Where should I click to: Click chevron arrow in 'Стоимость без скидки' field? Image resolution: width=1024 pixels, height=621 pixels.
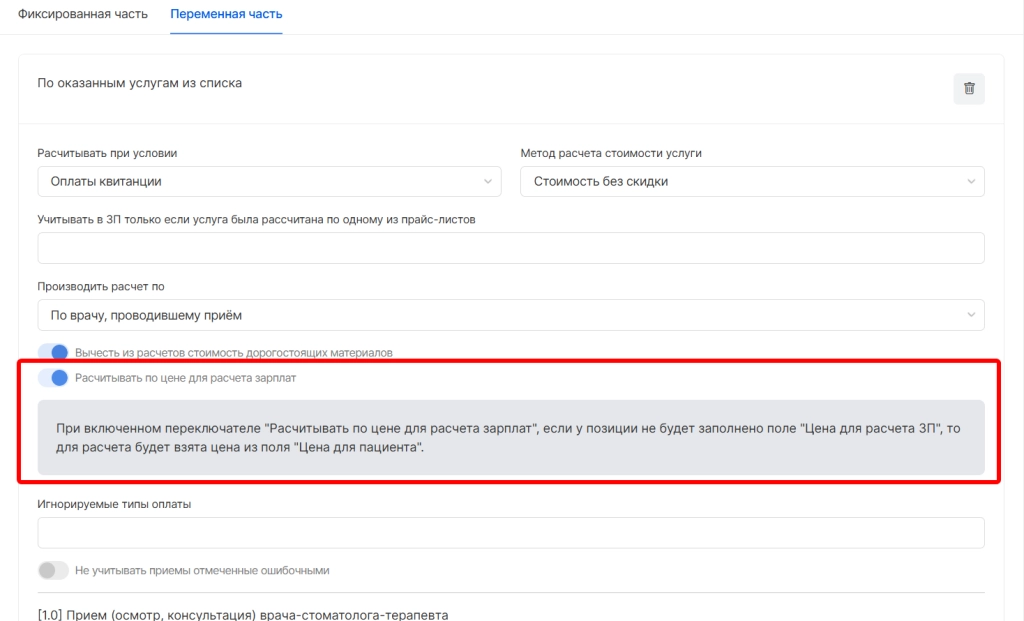(x=970, y=181)
